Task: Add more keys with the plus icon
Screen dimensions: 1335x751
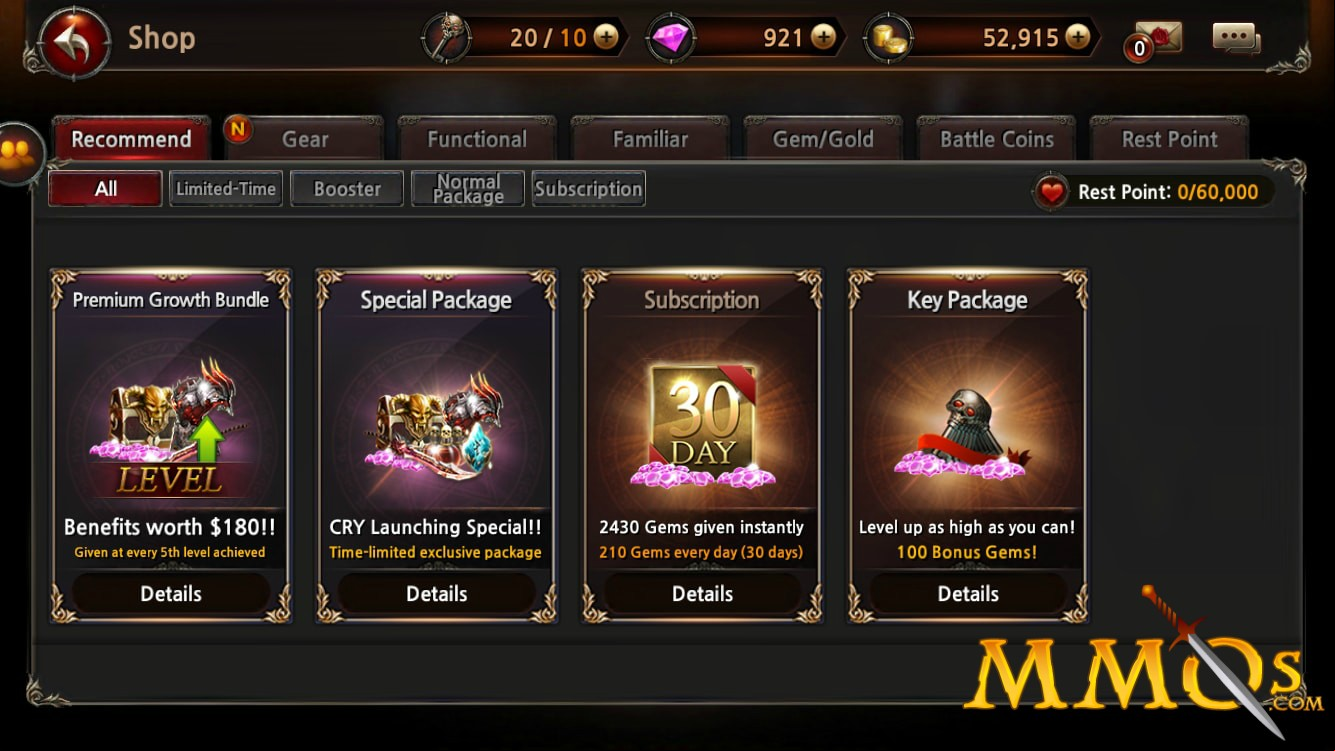Action: coord(606,38)
